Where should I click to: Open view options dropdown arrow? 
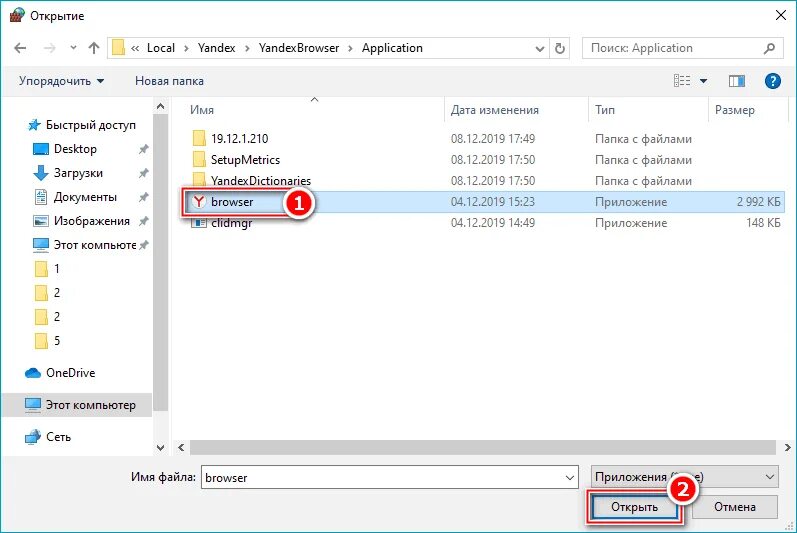703,81
